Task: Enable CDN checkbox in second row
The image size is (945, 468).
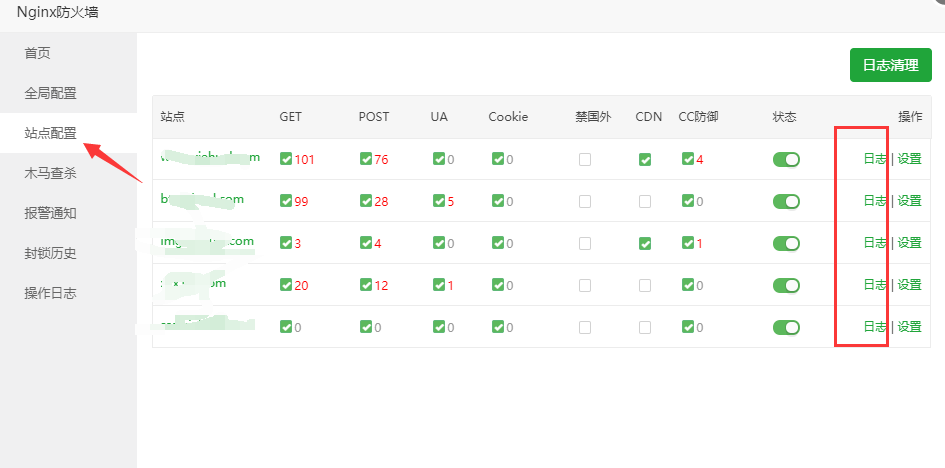Action: pos(645,202)
